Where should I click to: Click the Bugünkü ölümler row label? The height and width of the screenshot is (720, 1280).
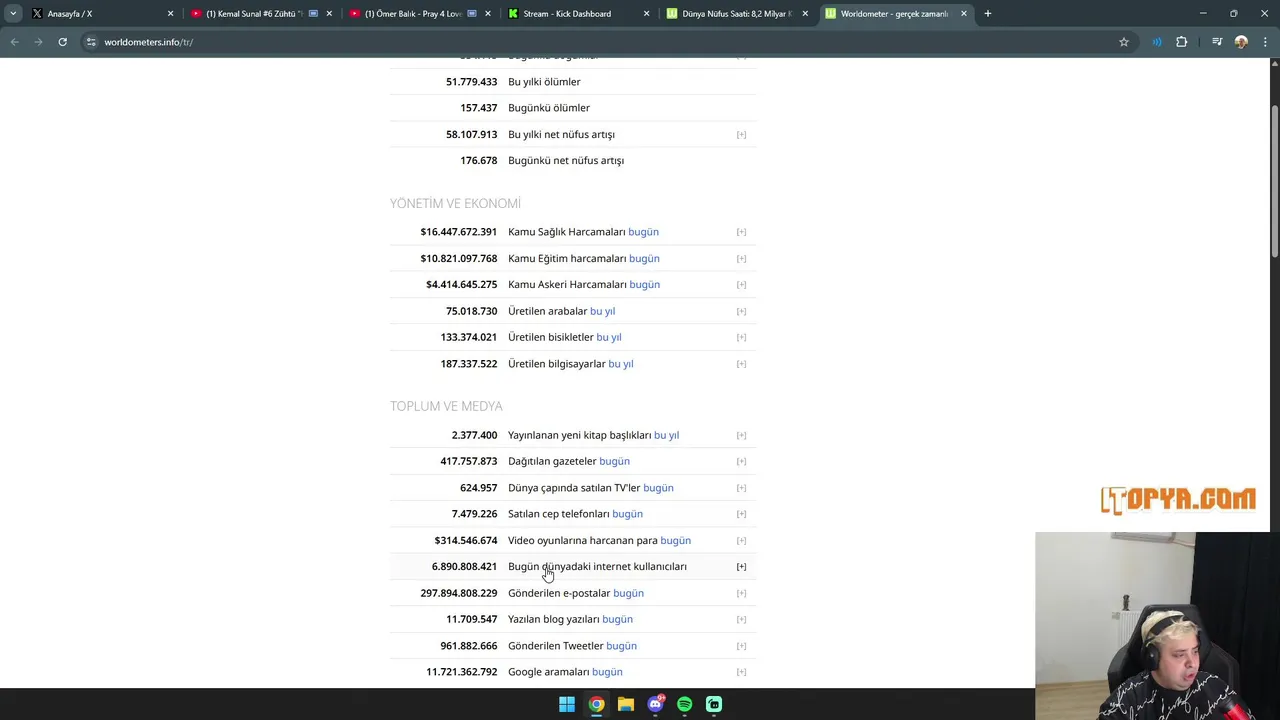(549, 108)
